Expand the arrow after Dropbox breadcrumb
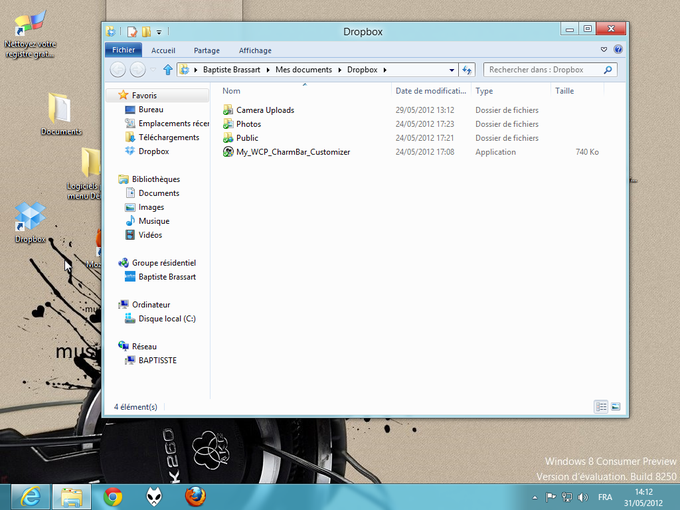Screen dimensions: 680x510 pos(385,70)
